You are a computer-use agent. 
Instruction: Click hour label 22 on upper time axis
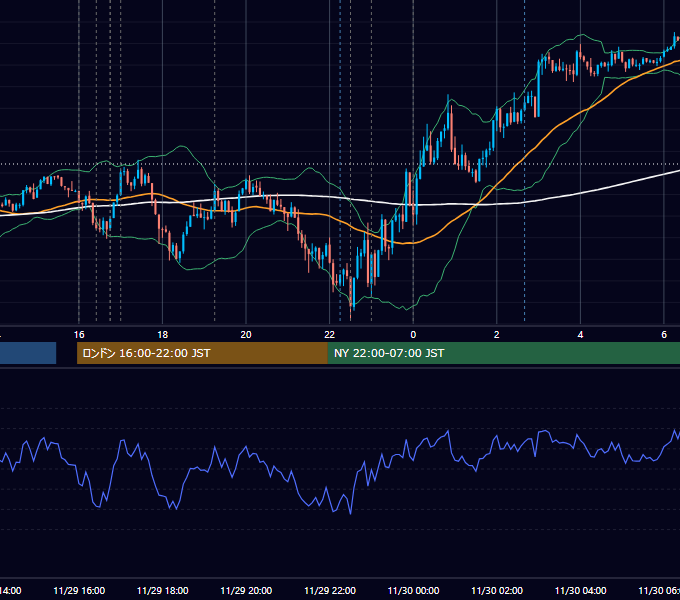(330, 335)
